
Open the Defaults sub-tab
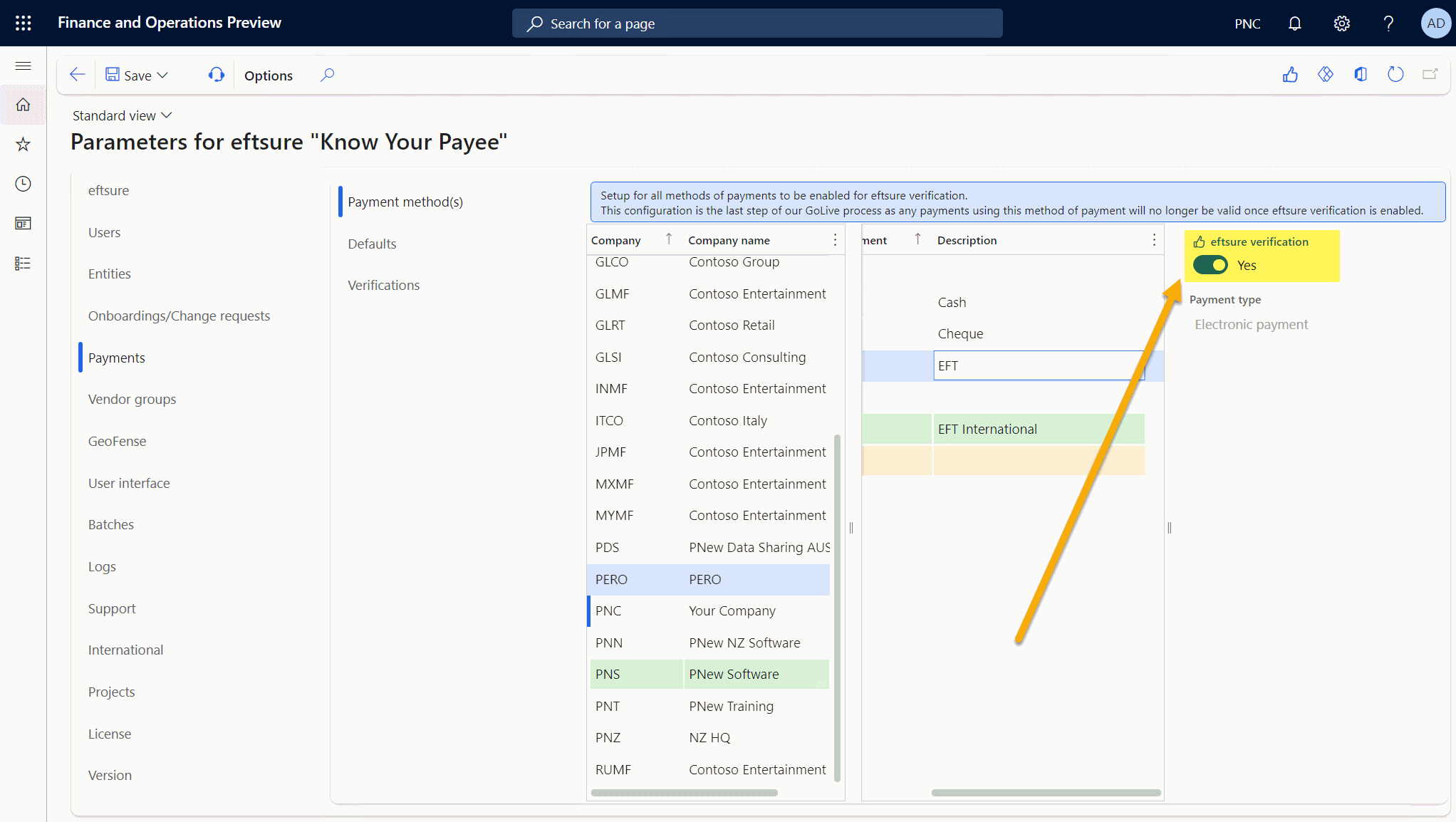[x=372, y=244]
